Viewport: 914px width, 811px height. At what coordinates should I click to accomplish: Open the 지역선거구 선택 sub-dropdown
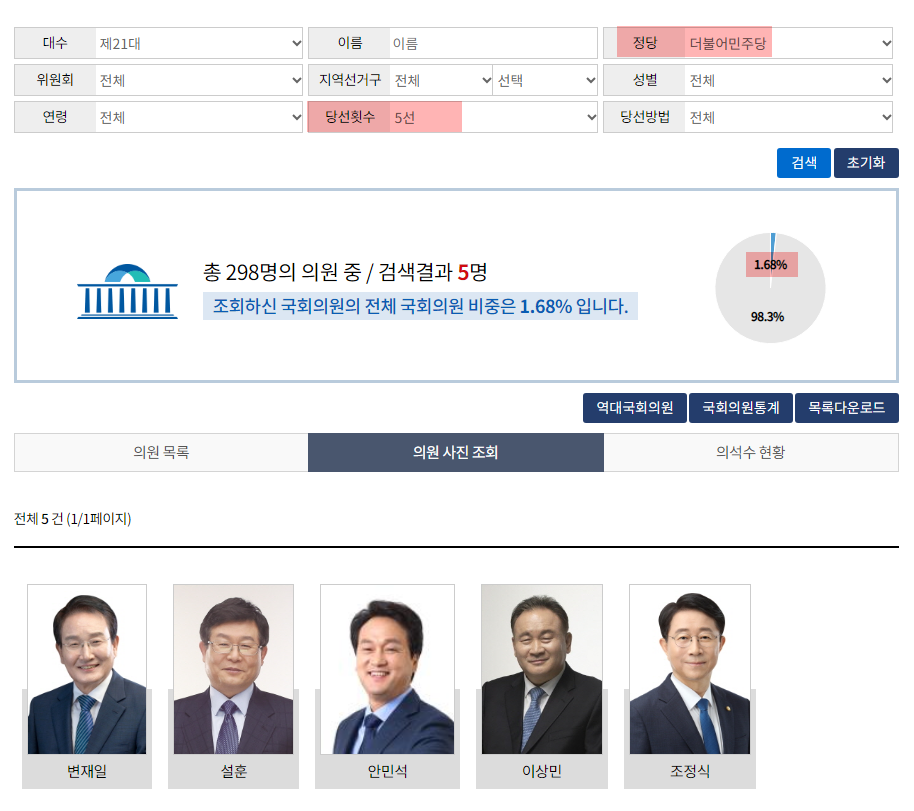[545, 80]
